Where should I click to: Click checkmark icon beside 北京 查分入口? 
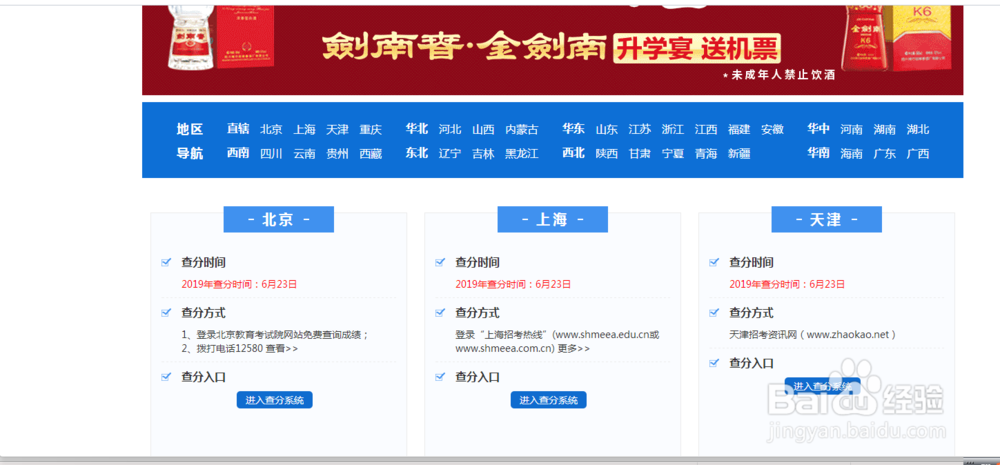point(166,376)
